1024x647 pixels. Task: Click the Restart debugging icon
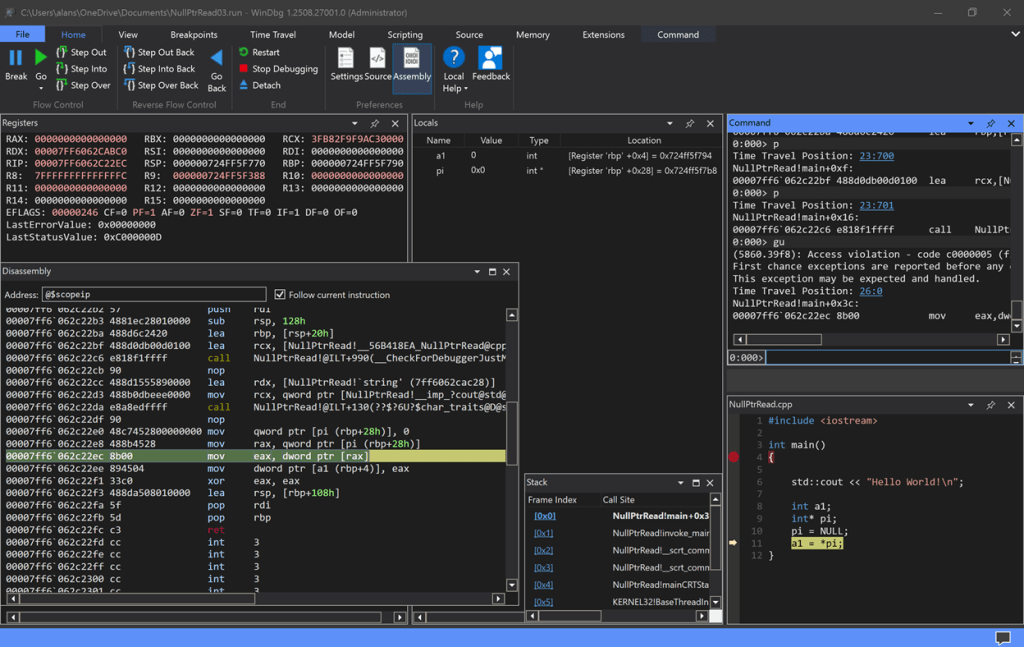tap(245, 52)
